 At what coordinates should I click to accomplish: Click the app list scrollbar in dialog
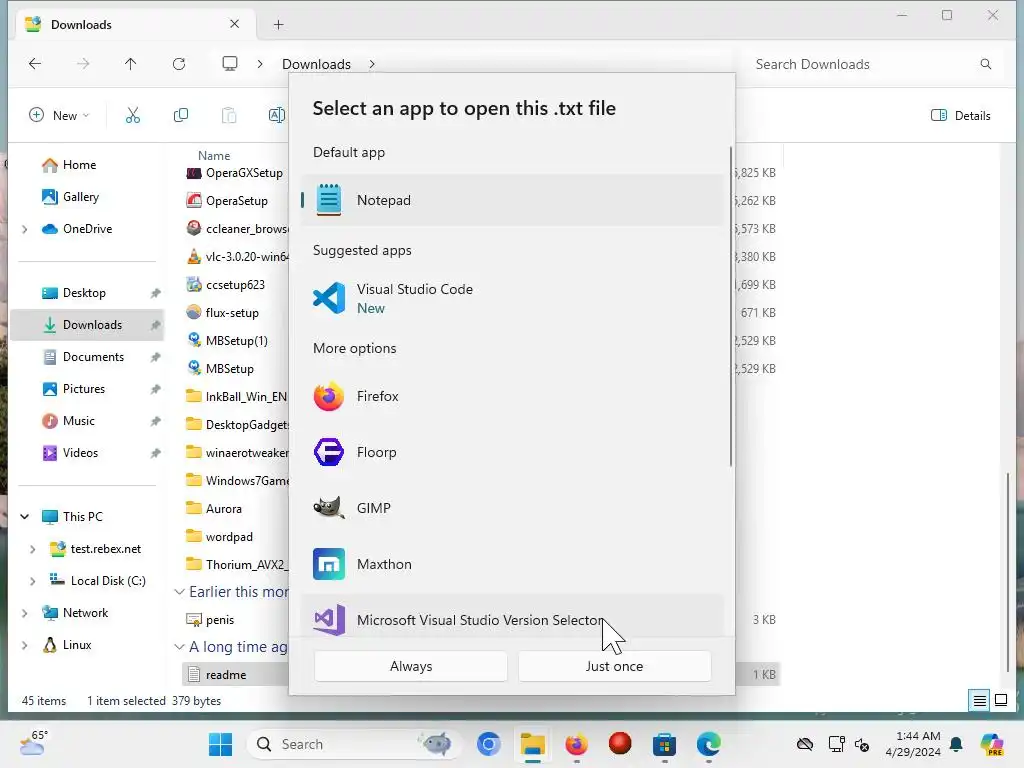(730, 307)
